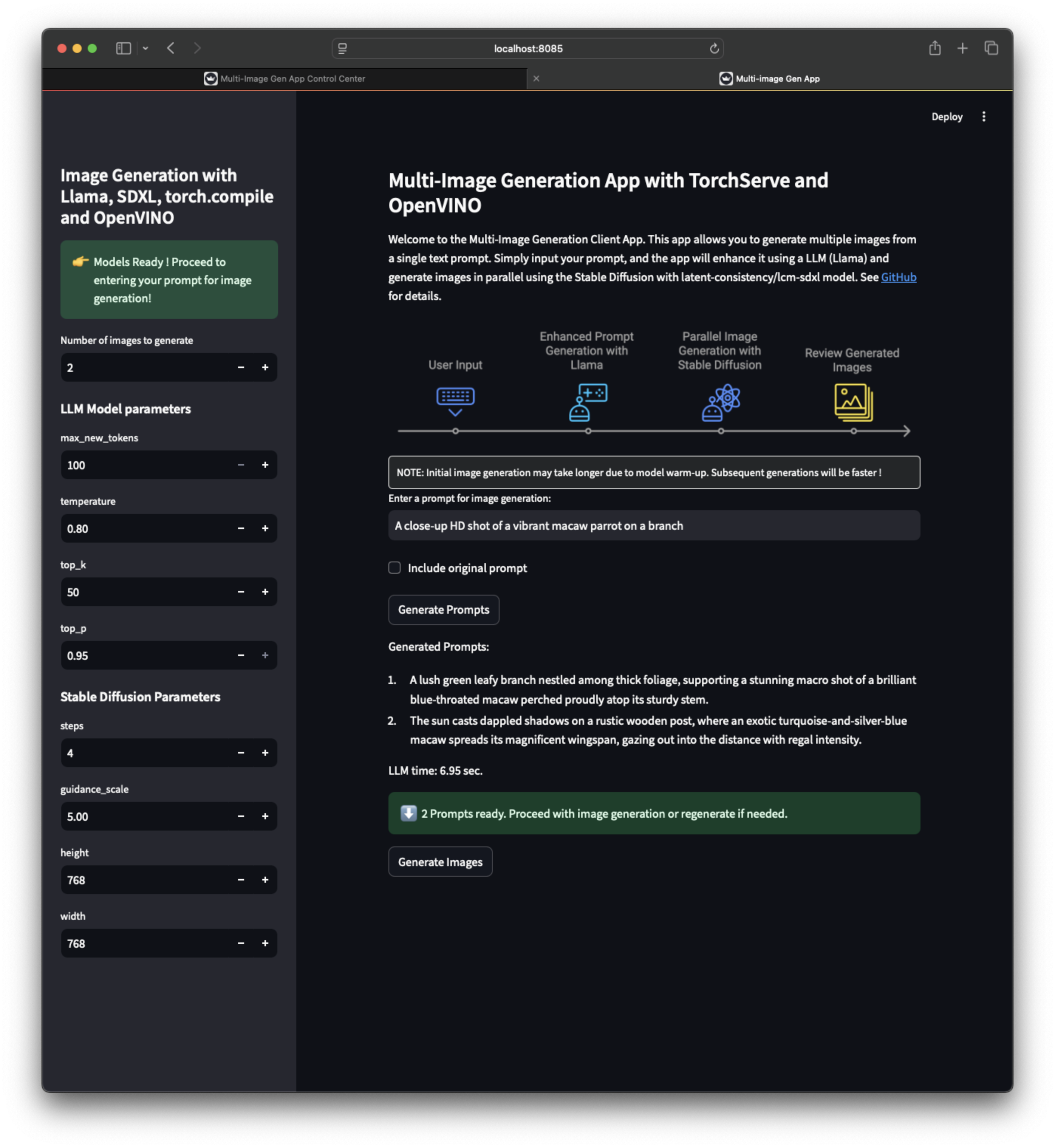The height and width of the screenshot is (1148, 1055).
Task: Click the Safari share icon
Action: point(934,48)
